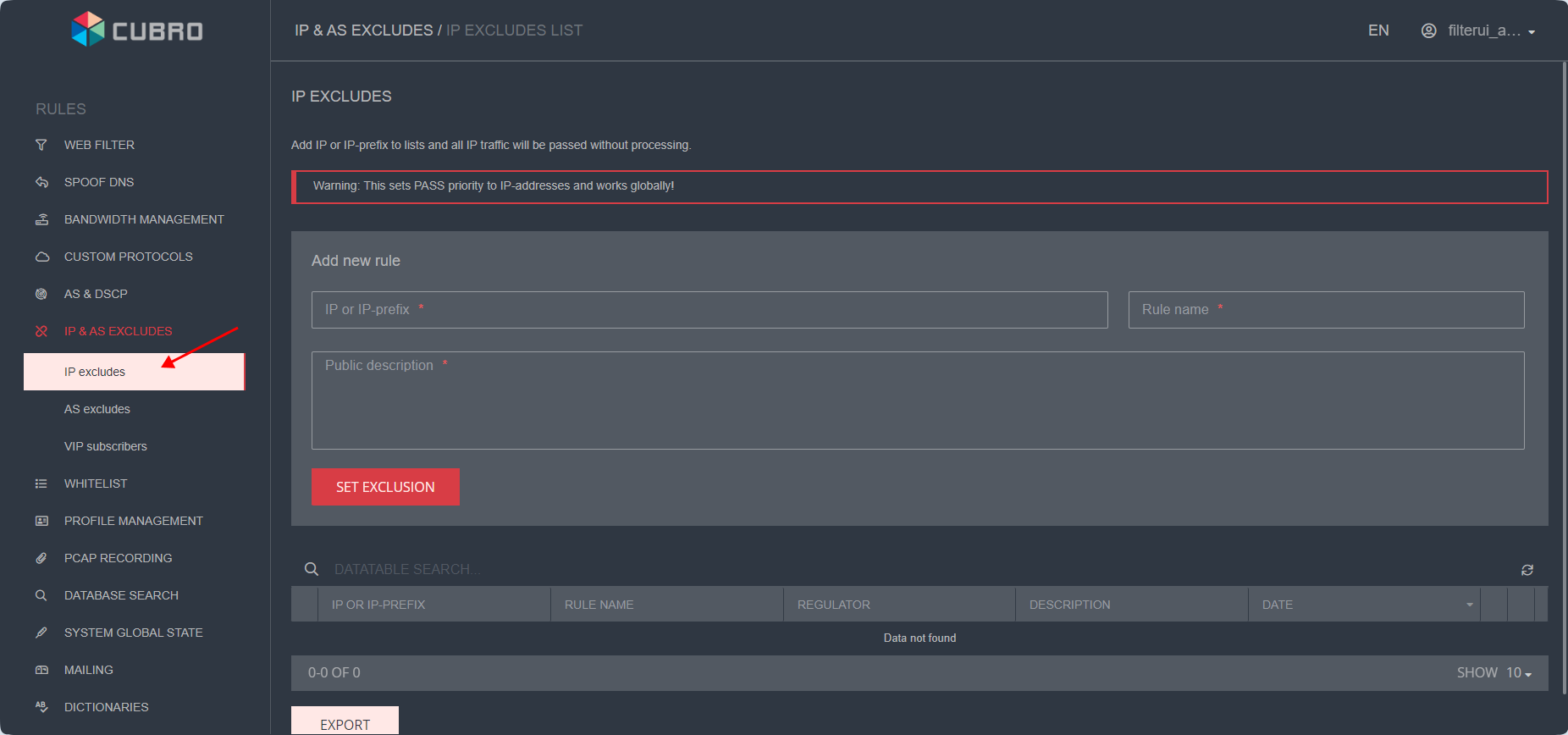Open AS excludes submenu item
Screen dimensions: 1568x735
[97, 409]
